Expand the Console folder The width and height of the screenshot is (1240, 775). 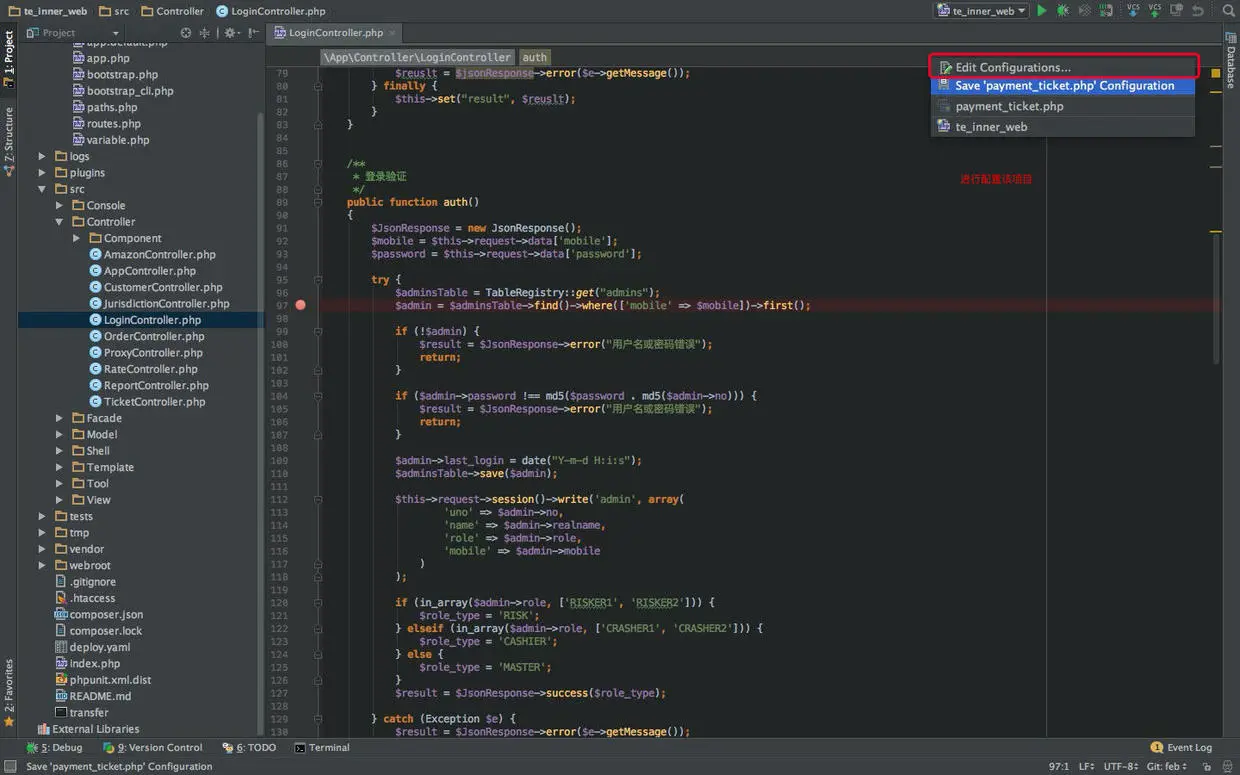pyautogui.click(x=59, y=205)
